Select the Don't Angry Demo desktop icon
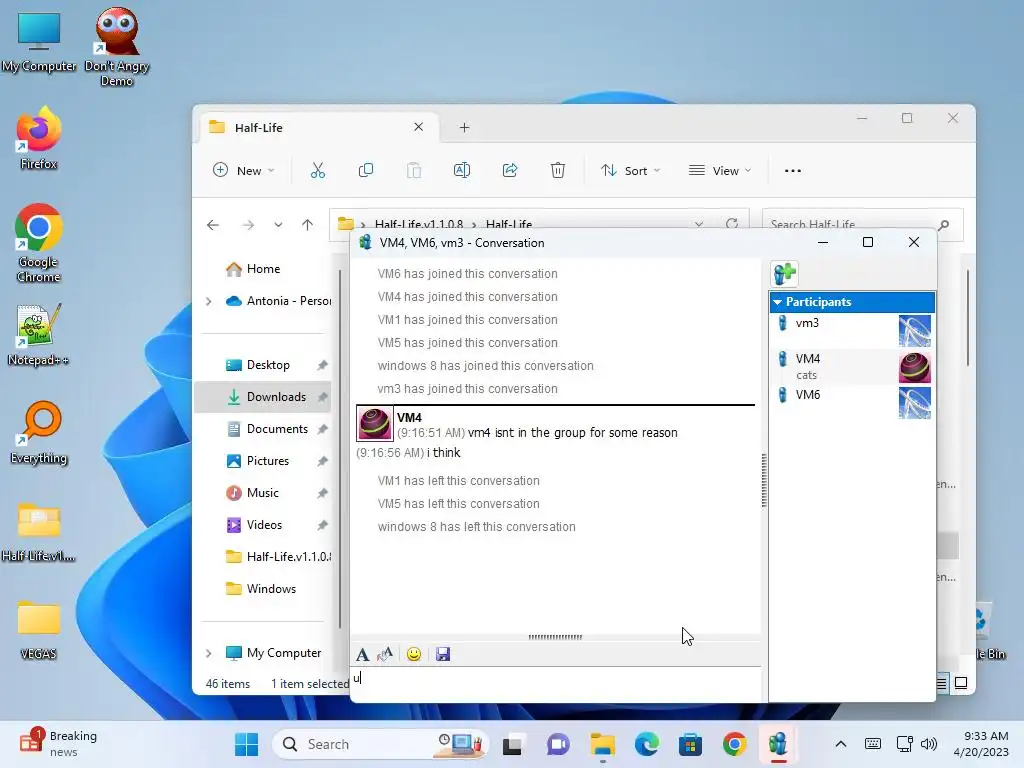The image size is (1024, 768). point(117,46)
